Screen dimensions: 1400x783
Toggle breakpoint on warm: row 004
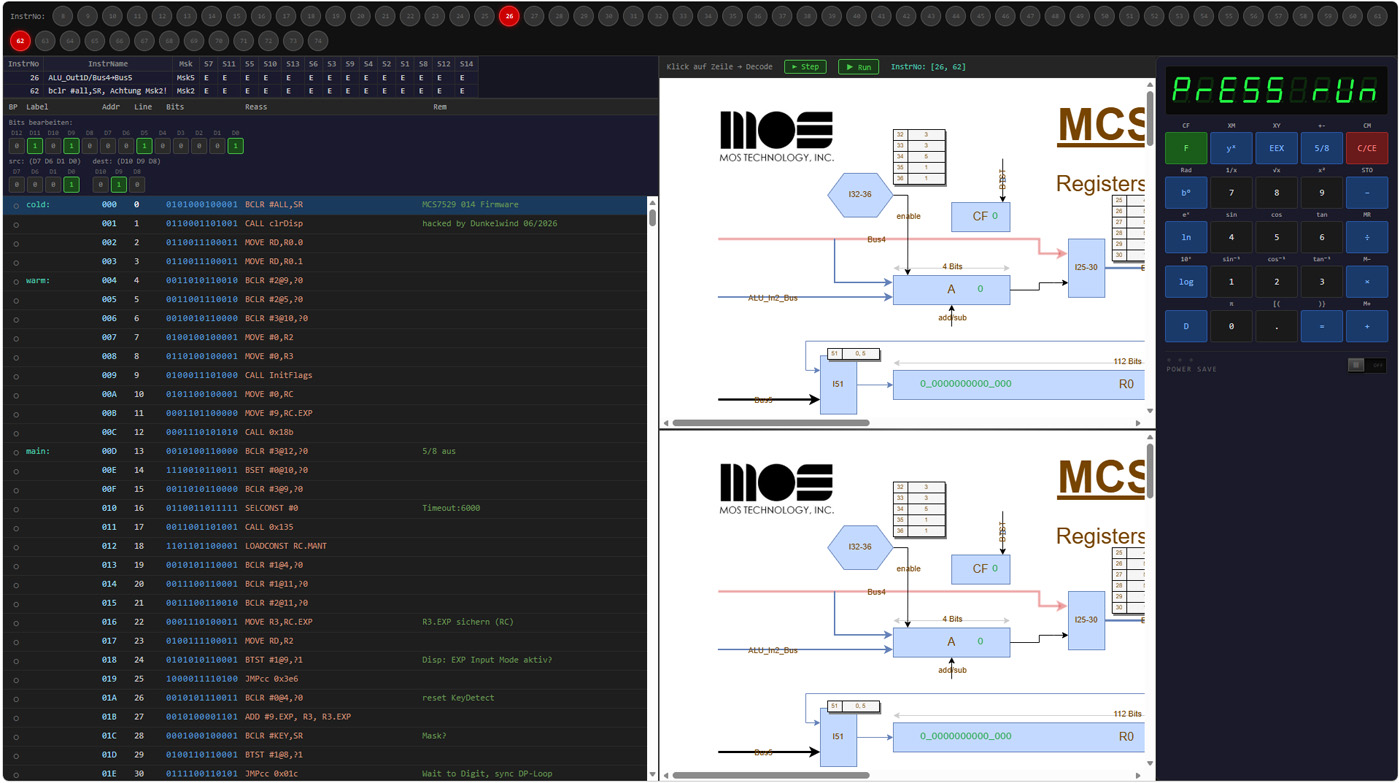pos(16,281)
